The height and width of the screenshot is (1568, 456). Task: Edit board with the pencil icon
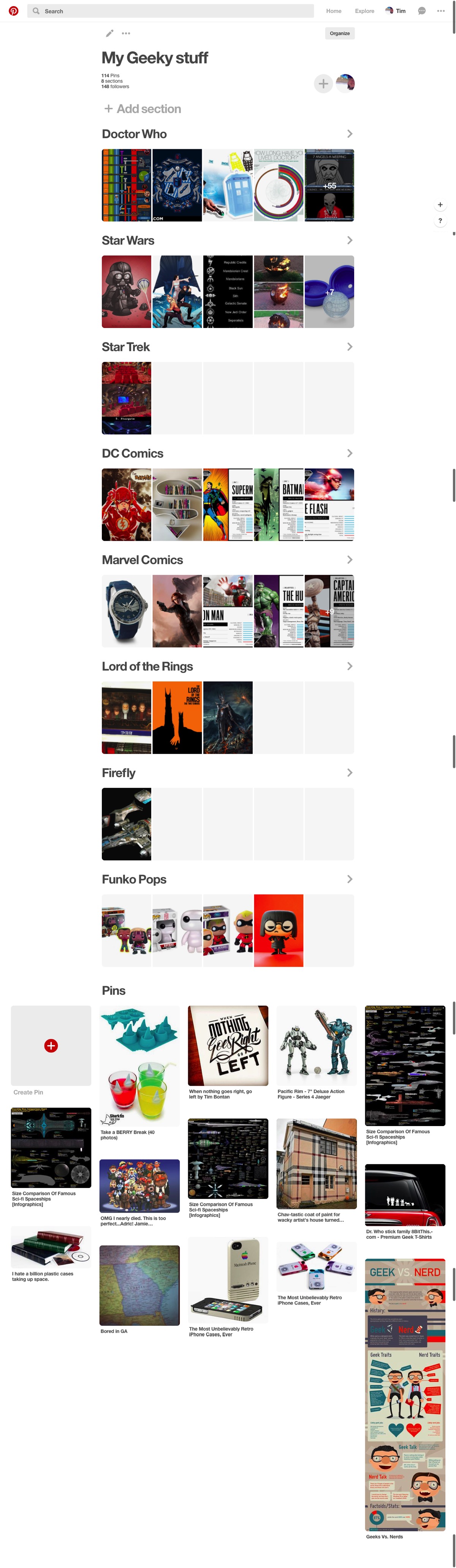pyautogui.click(x=109, y=33)
